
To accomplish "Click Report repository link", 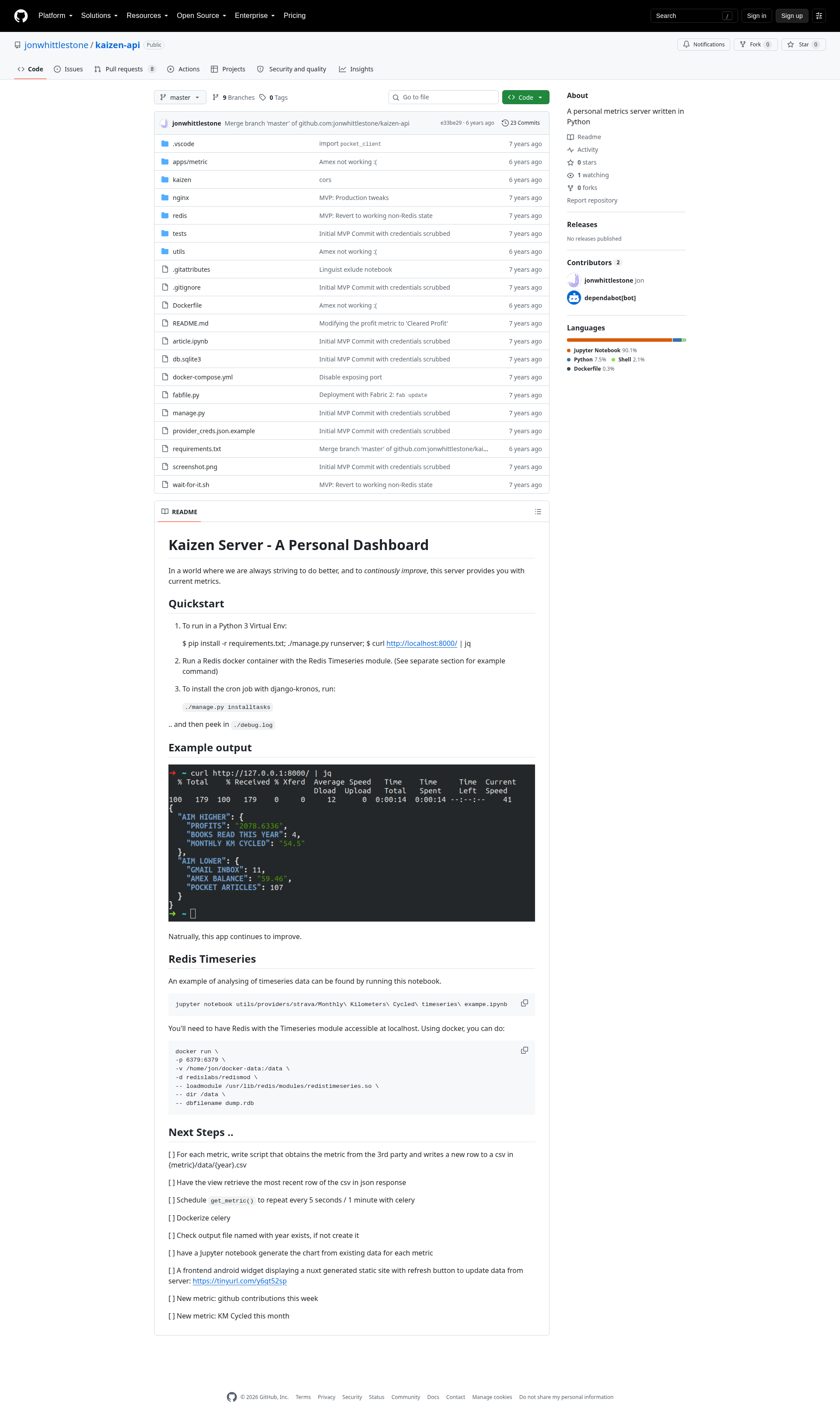I will click(592, 200).
